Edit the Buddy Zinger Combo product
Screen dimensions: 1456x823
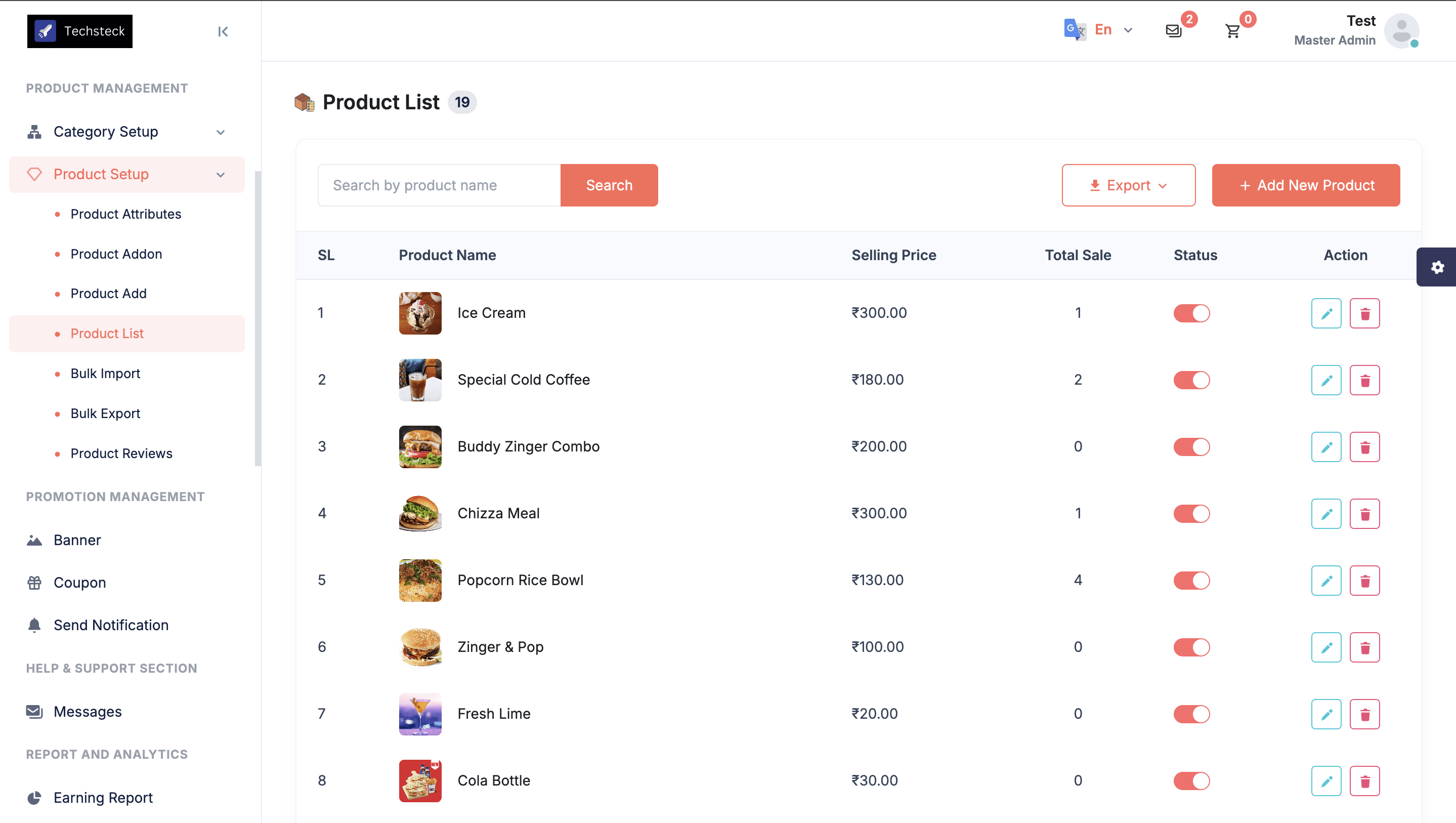click(1326, 447)
